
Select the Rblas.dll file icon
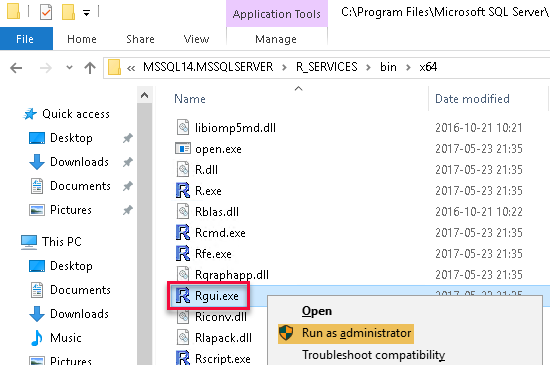point(183,211)
